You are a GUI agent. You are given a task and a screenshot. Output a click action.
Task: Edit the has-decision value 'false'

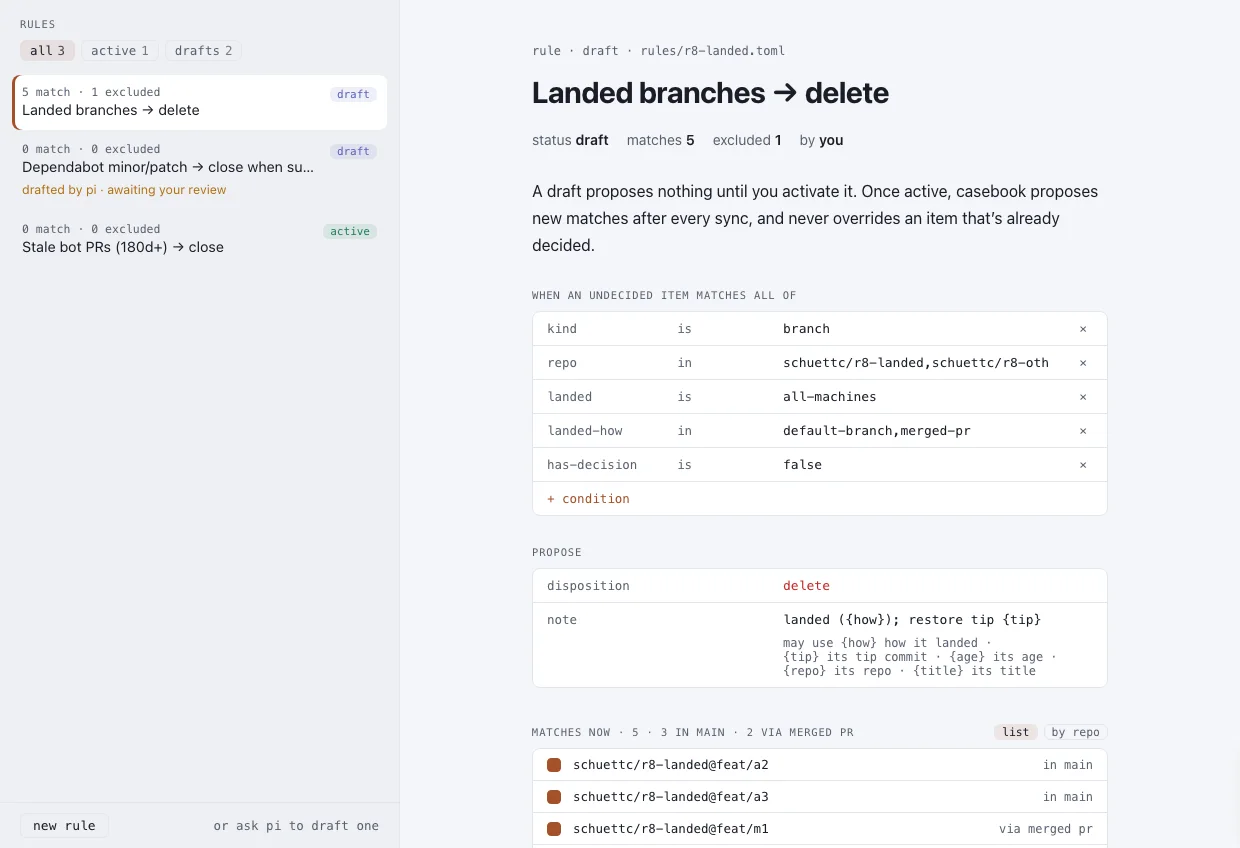[x=802, y=465]
